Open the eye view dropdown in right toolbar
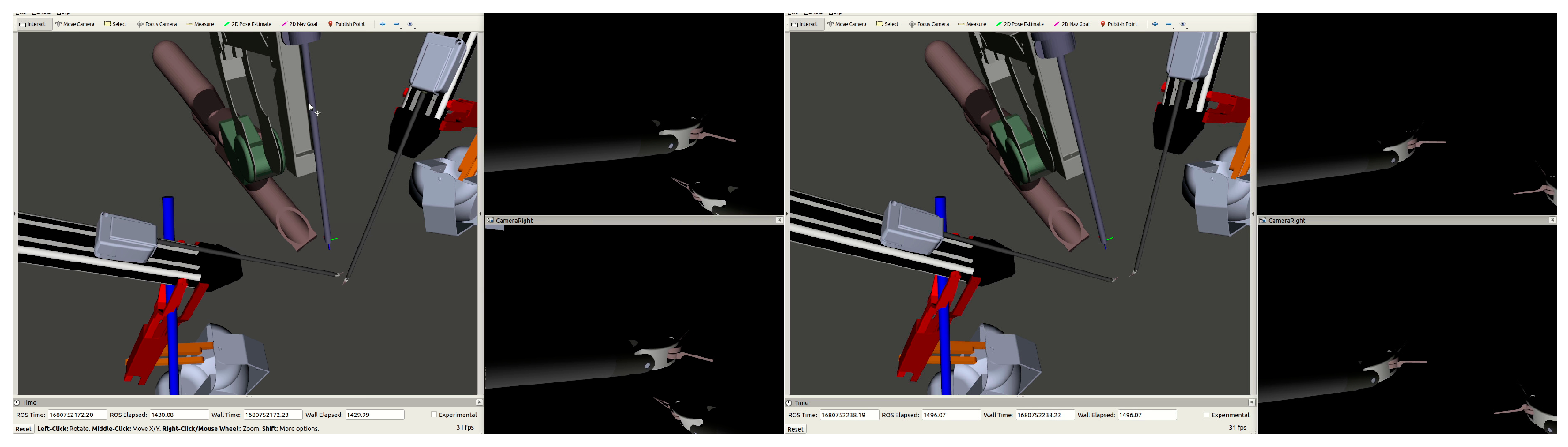The height and width of the screenshot is (447, 1568). 1184,24
